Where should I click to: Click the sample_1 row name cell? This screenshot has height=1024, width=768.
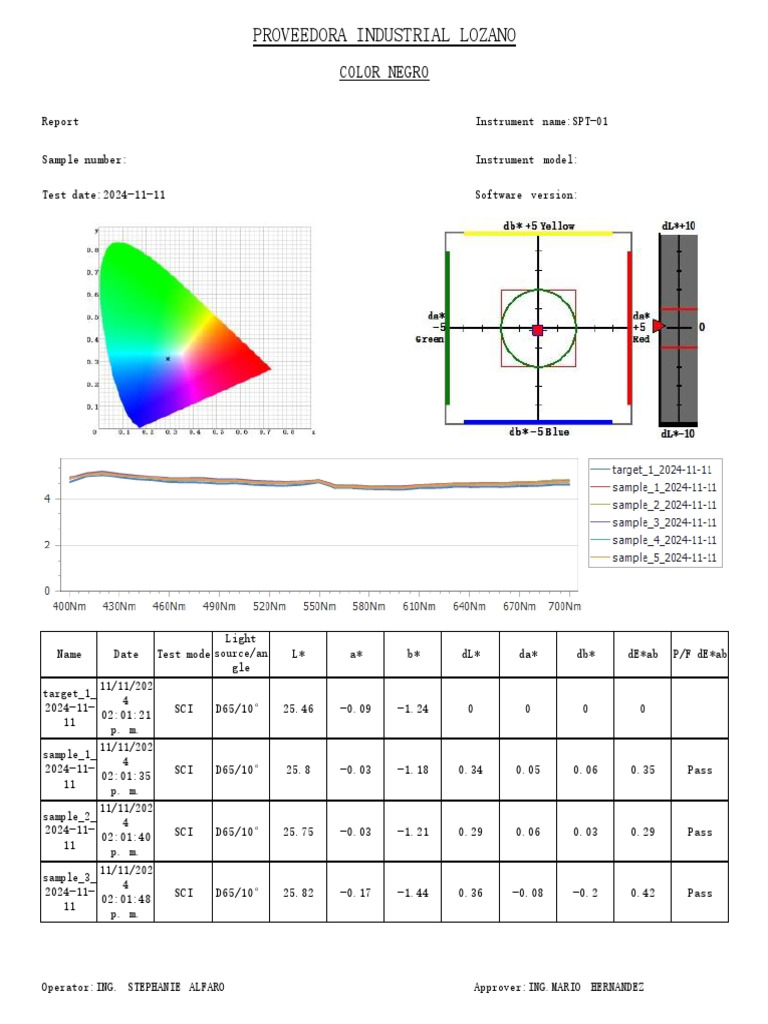coord(69,770)
